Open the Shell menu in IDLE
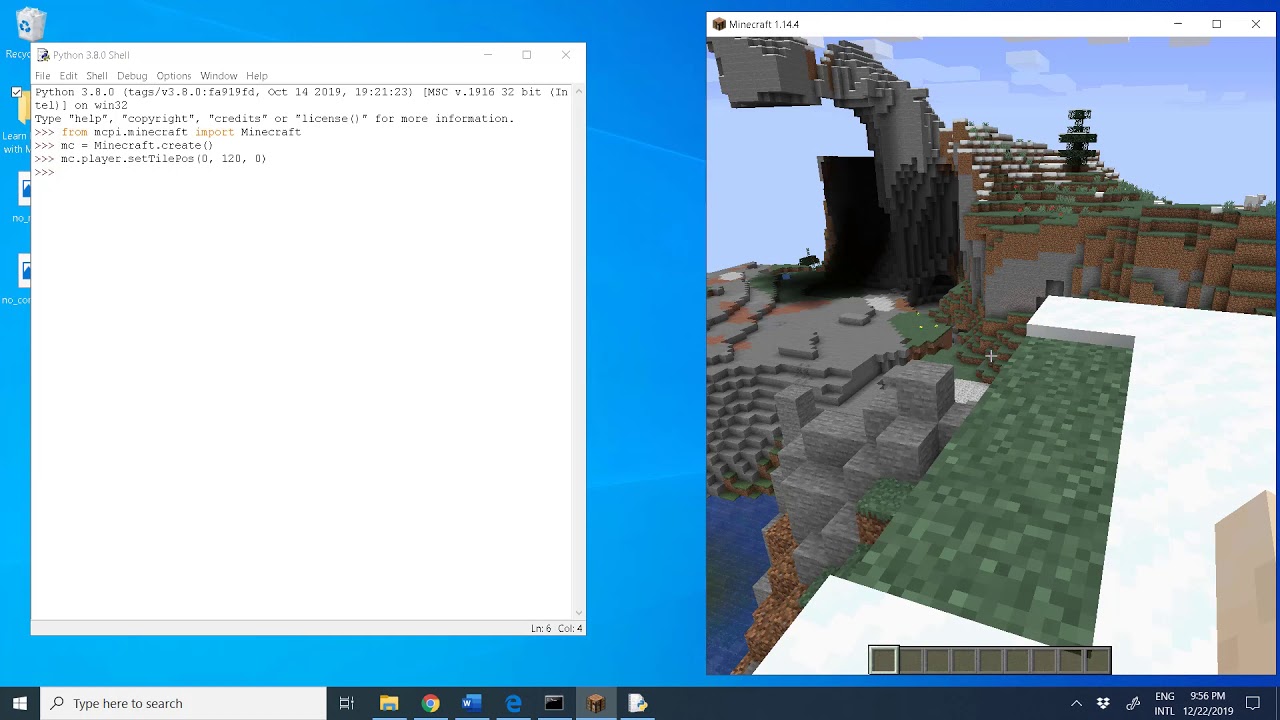 (x=96, y=76)
